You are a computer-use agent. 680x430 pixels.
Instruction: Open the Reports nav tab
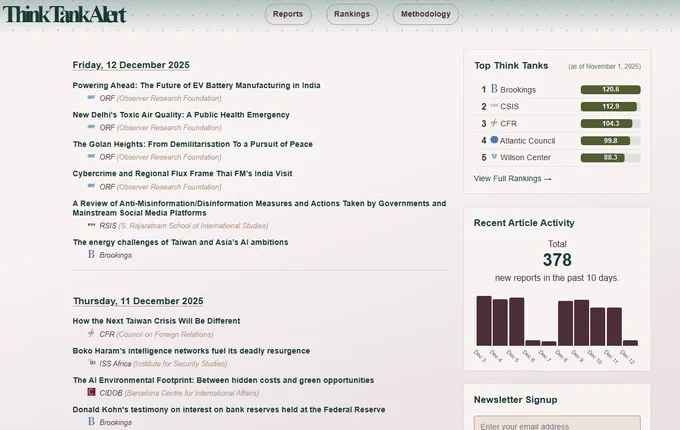[288, 14]
